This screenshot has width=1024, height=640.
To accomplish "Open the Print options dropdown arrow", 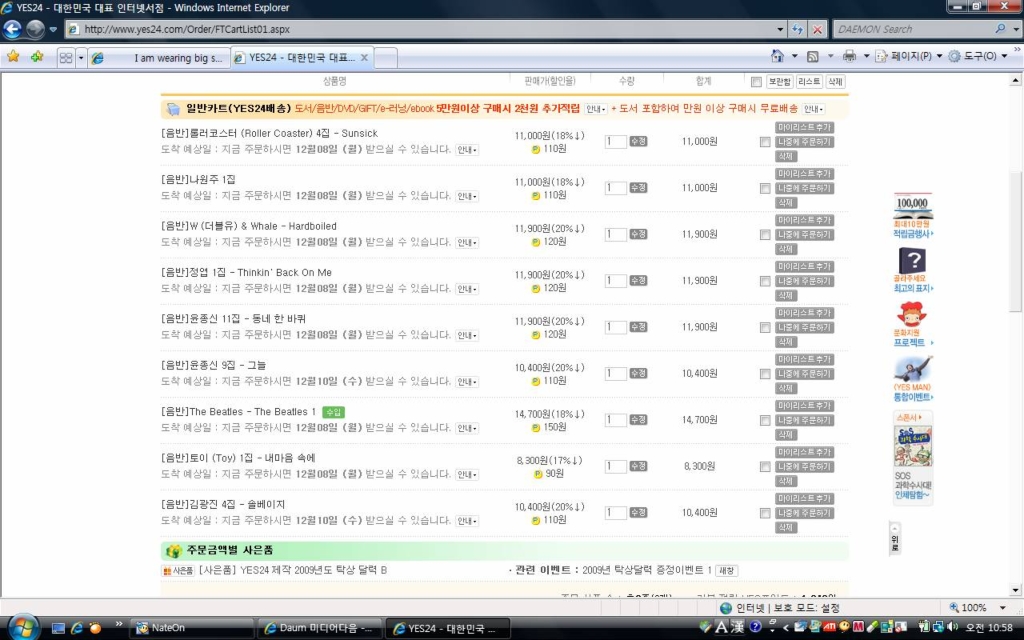I will point(866,56).
